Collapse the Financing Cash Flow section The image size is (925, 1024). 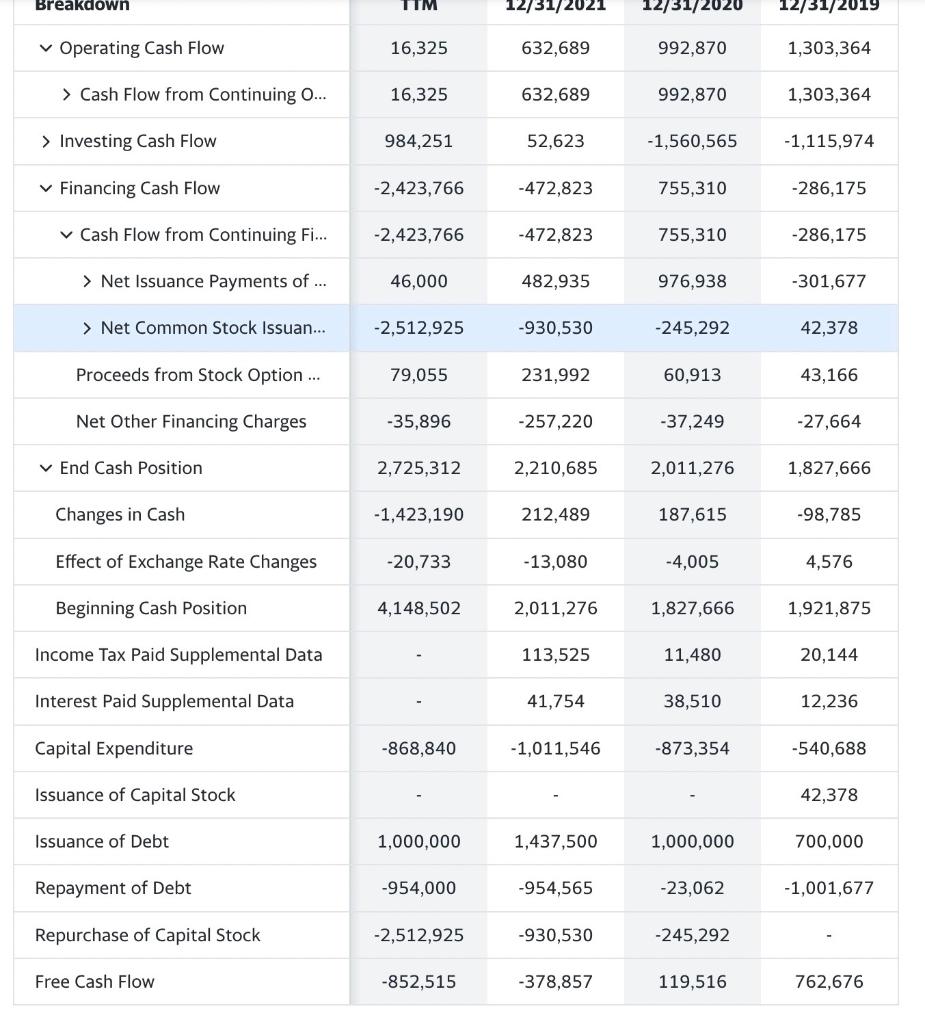click(45, 188)
